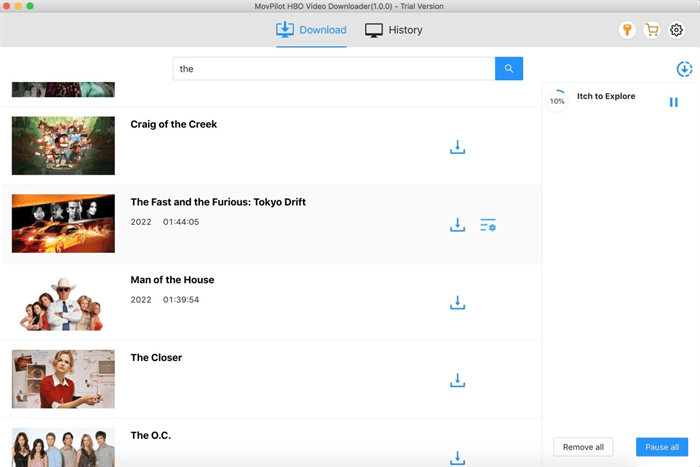Click the blue search magnifier button
This screenshot has width=700, height=467.
[509, 69]
